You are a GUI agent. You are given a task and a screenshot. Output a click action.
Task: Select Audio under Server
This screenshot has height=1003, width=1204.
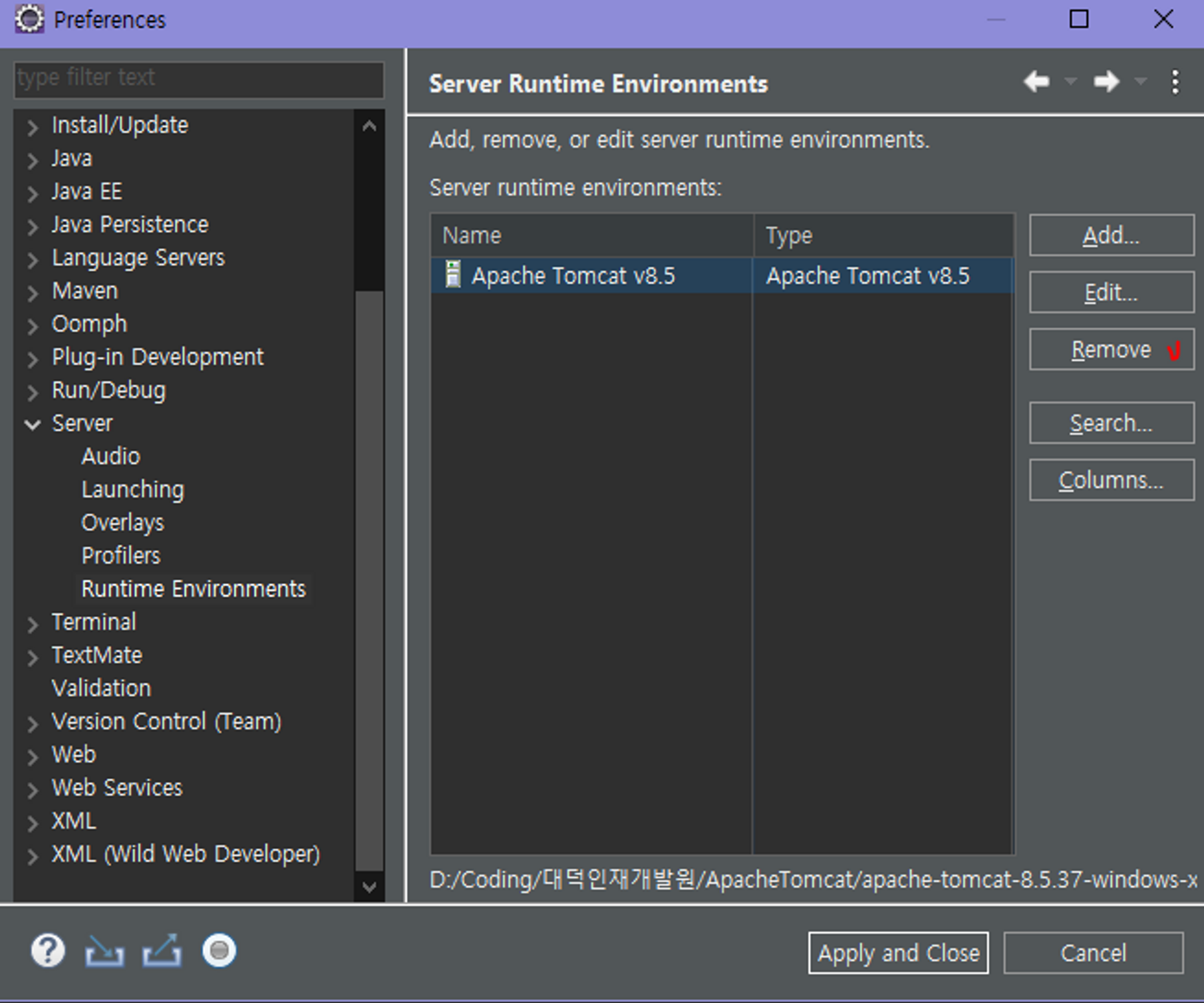click(110, 456)
